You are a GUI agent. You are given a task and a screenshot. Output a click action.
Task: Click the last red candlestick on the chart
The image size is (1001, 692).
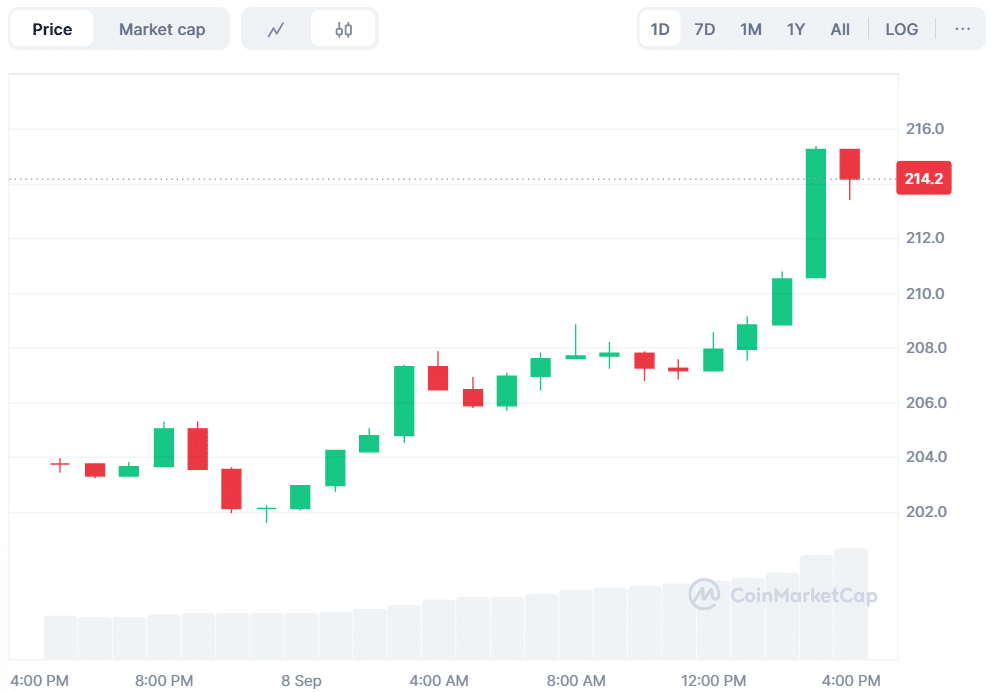[x=850, y=164]
